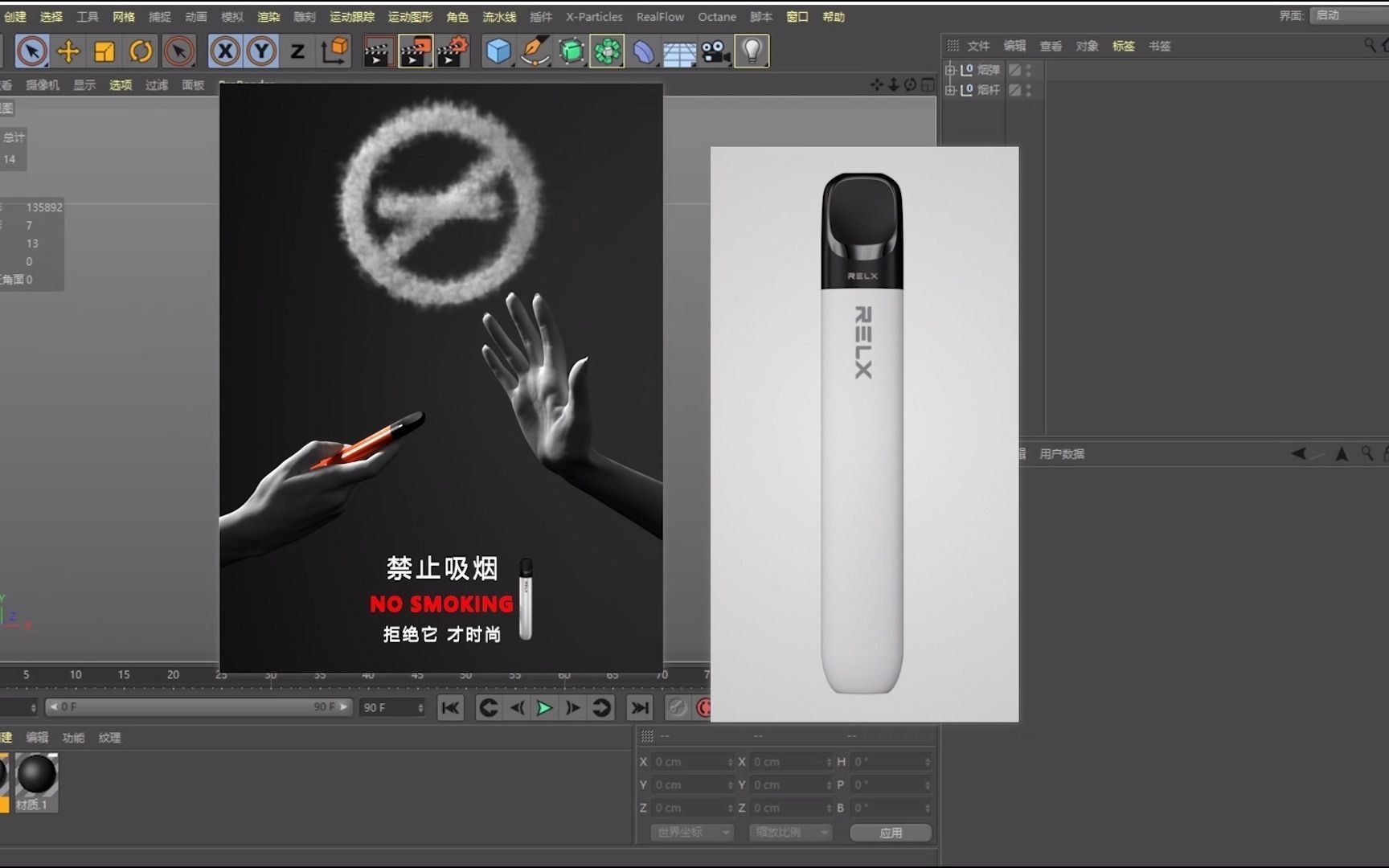Click the viewport orbit navigation icon
This screenshot has width=1389, height=868.
coord(911,84)
